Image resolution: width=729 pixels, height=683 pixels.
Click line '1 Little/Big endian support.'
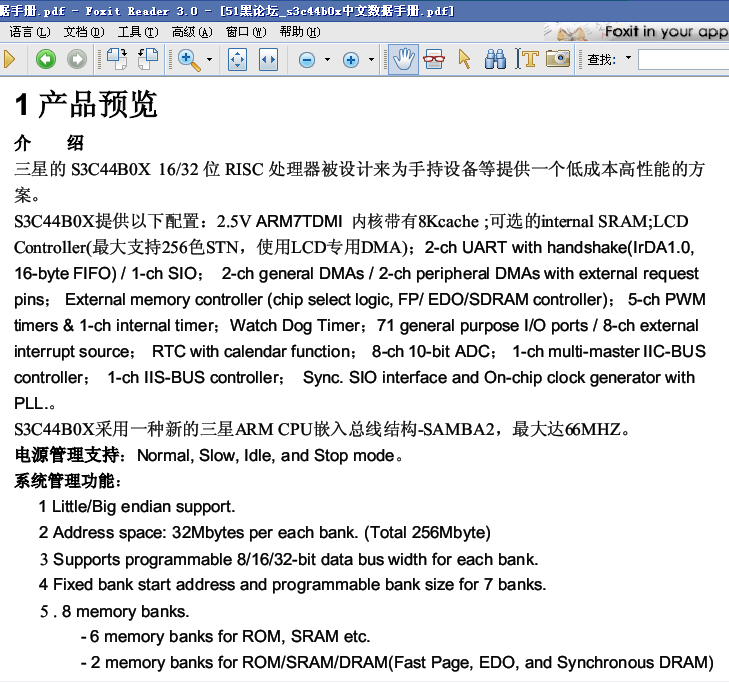[x=137, y=507]
